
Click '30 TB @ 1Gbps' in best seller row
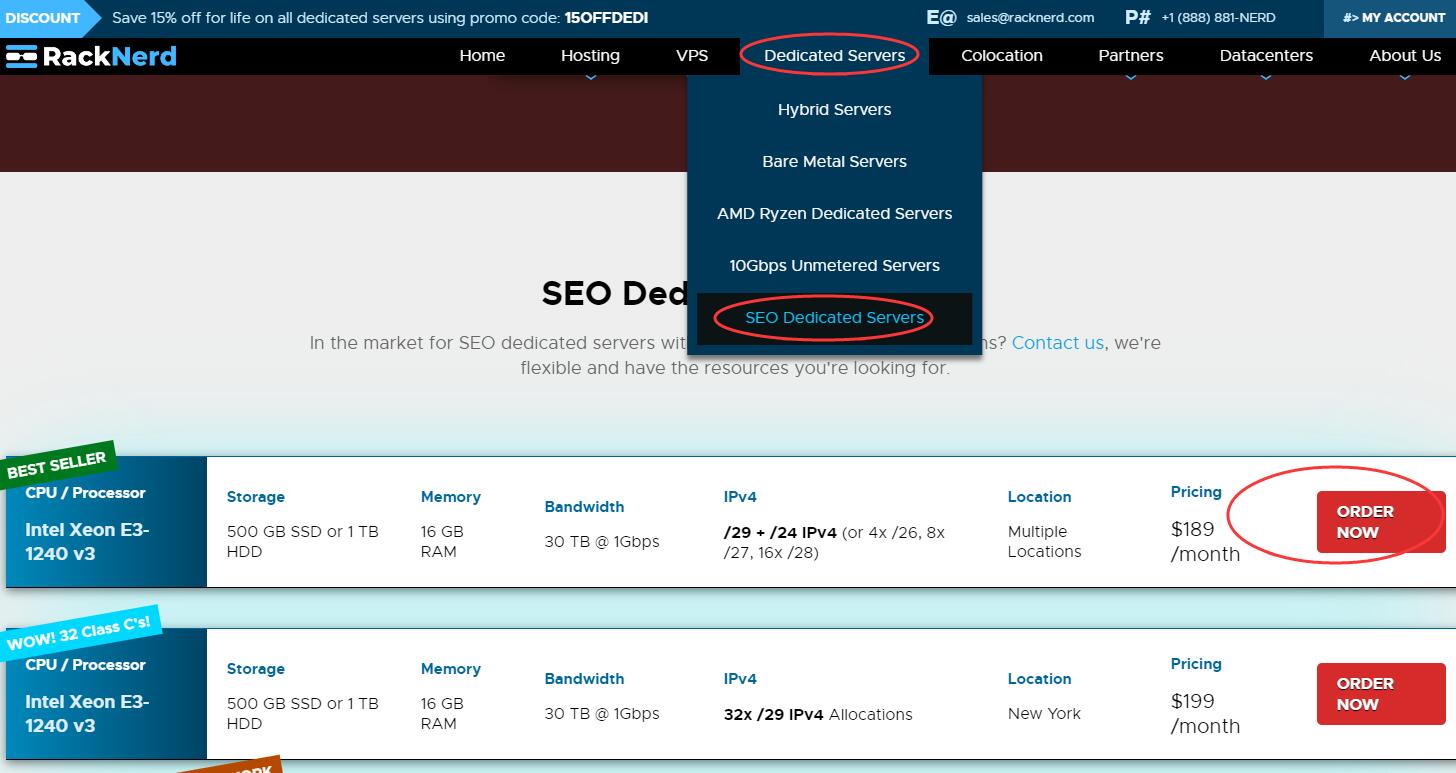[602, 542]
